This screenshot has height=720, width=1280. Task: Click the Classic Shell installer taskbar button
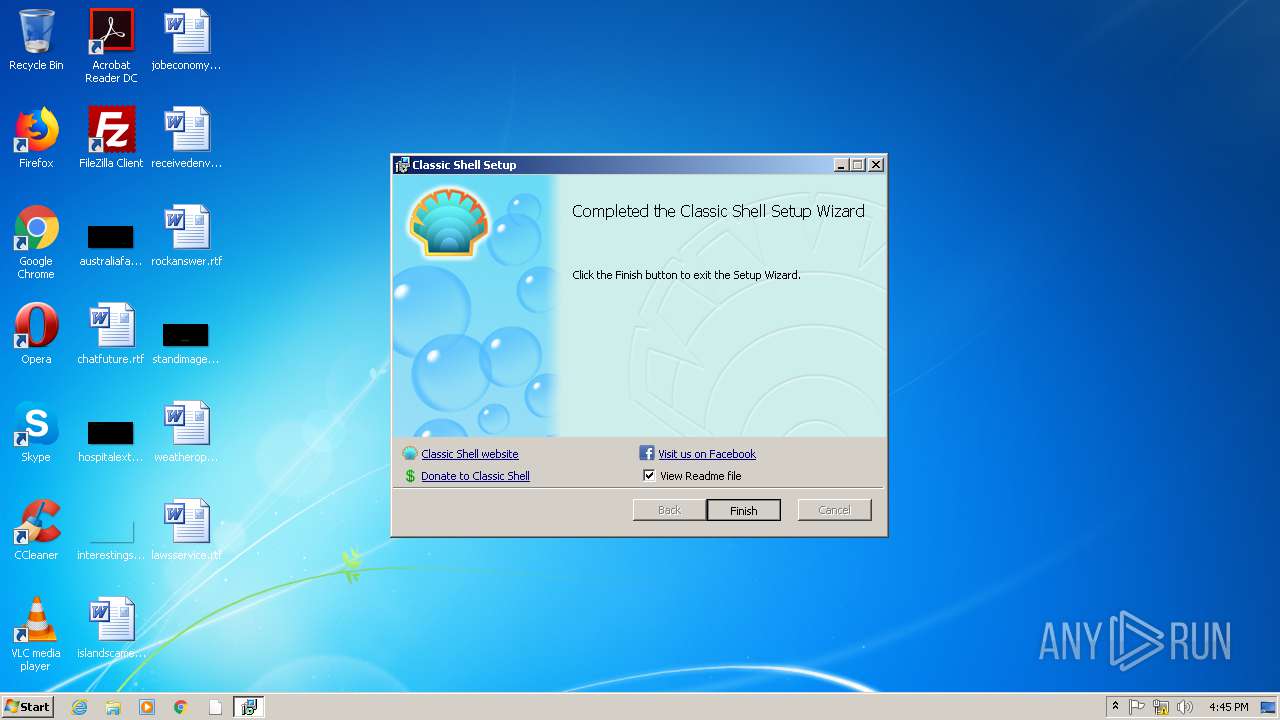249,707
